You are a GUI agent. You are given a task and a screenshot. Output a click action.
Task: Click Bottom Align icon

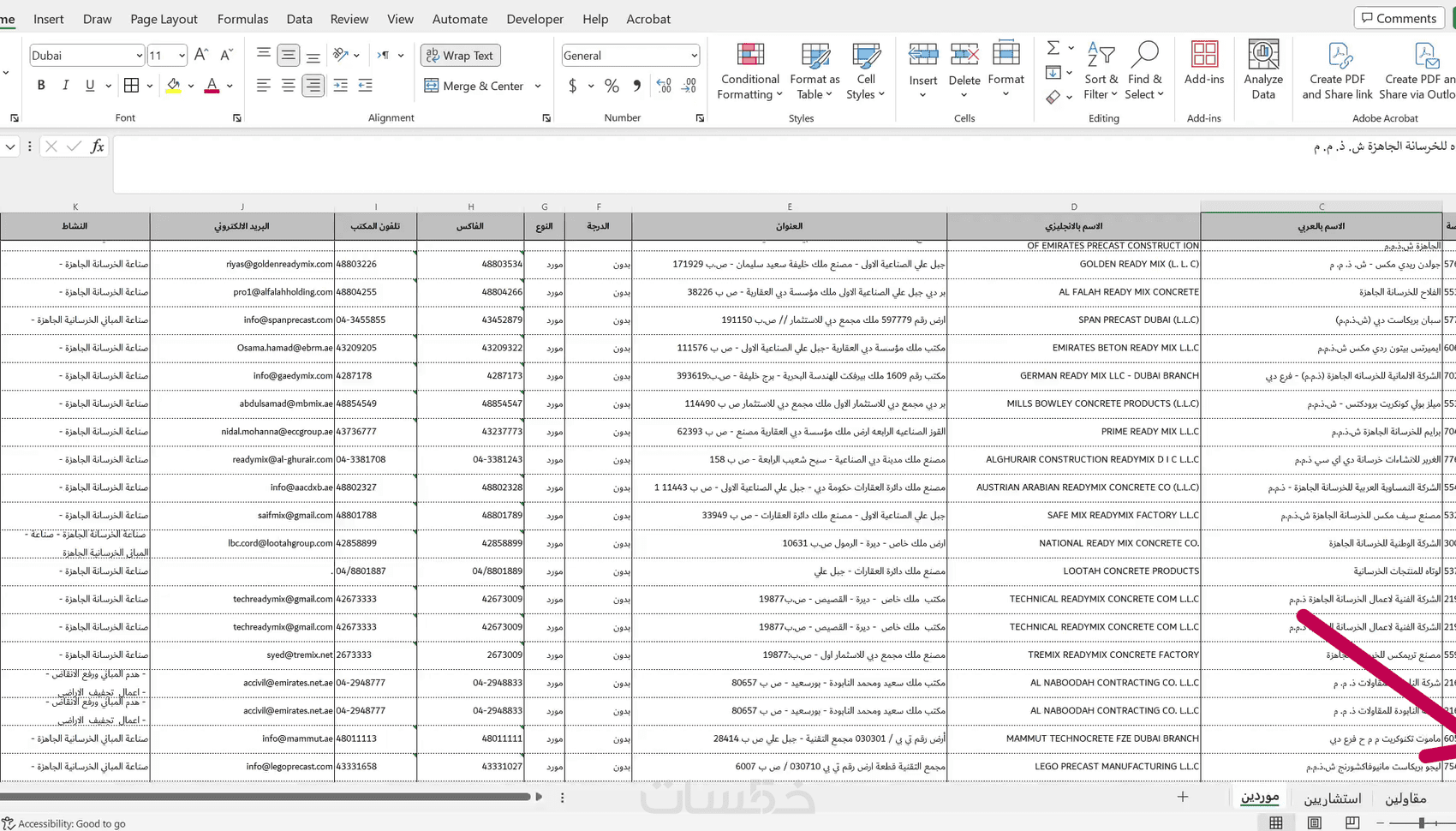[313, 56]
